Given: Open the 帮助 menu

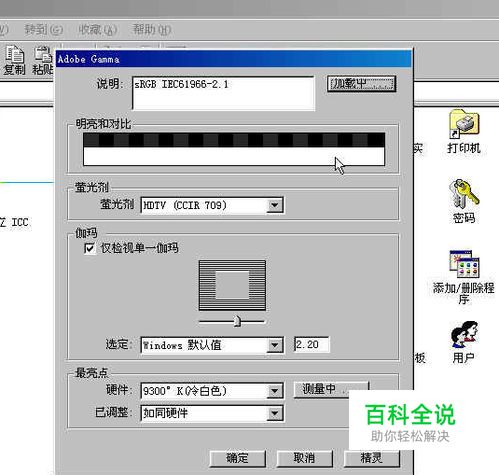Looking at the screenshot, I should (x=152, y=30).
